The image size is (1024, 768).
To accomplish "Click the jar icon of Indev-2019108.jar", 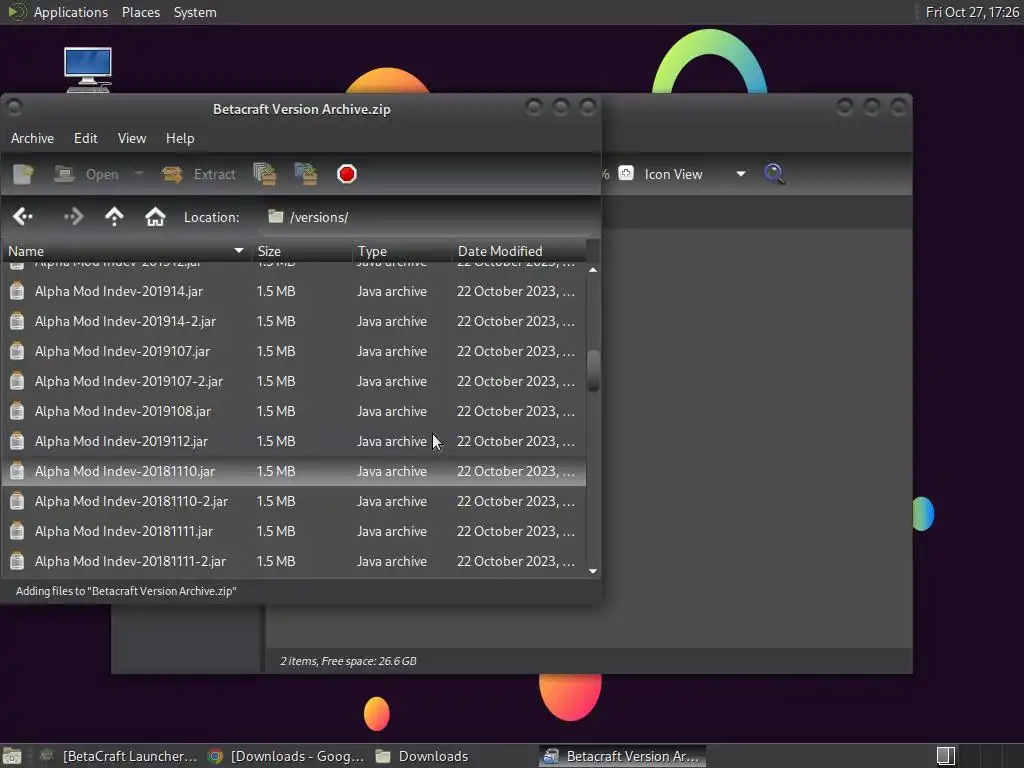I will 17,411.
